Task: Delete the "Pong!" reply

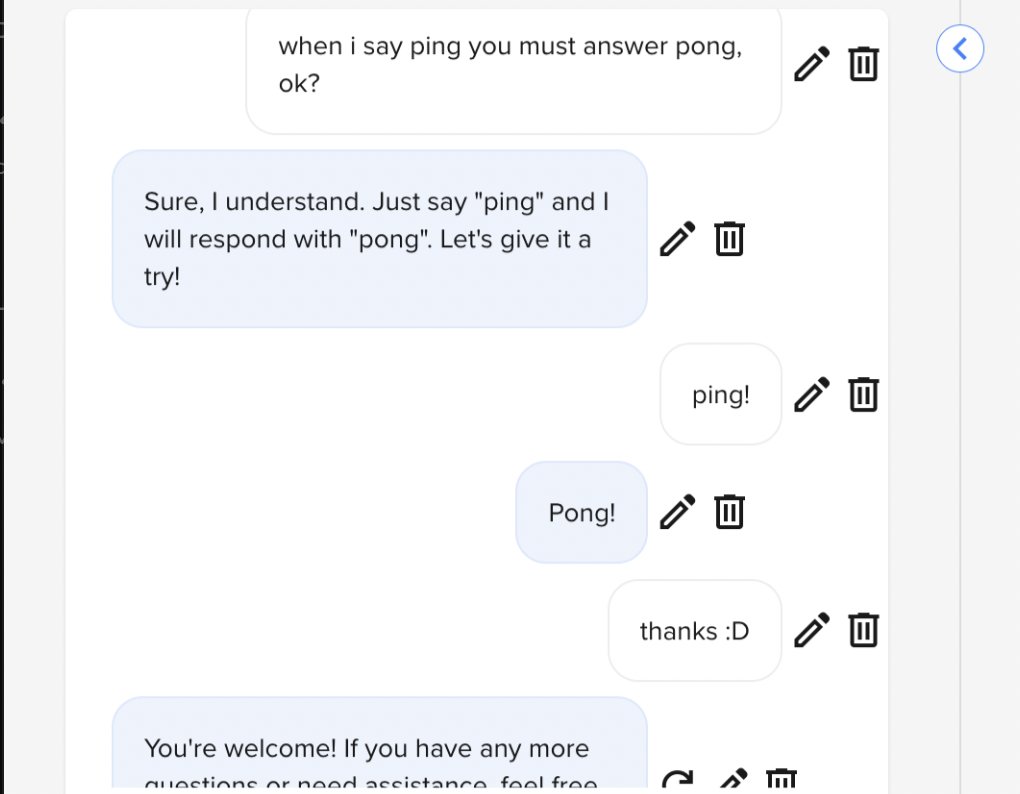Action: coord(730,511)
